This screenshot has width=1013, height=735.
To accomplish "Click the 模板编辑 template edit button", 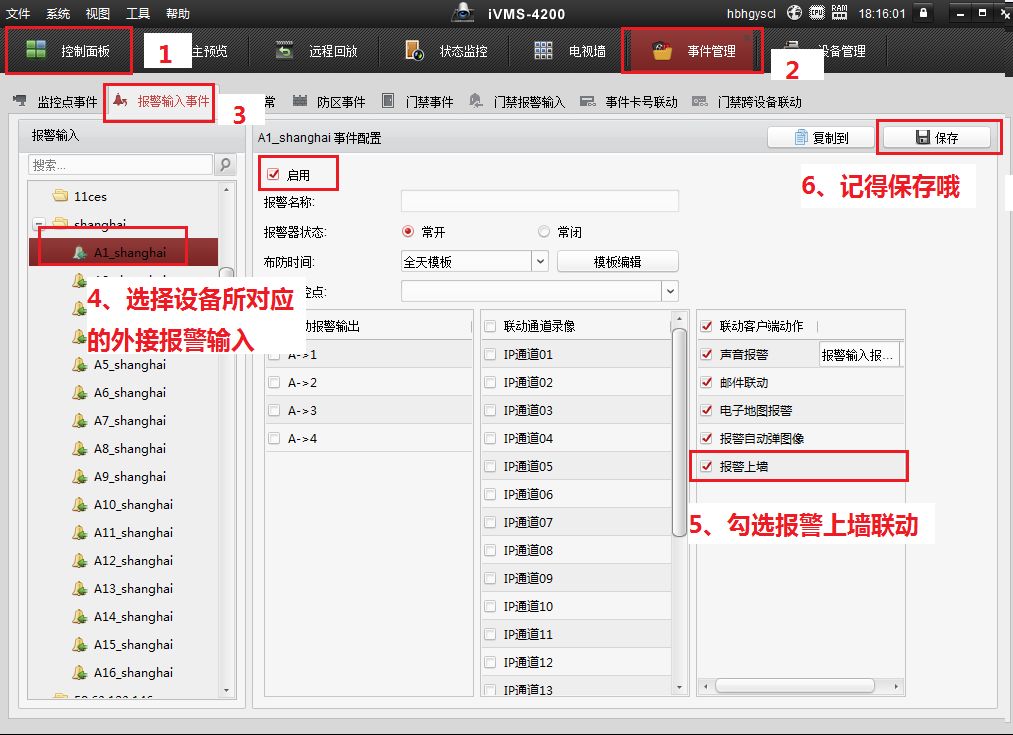I will point(617,261).
